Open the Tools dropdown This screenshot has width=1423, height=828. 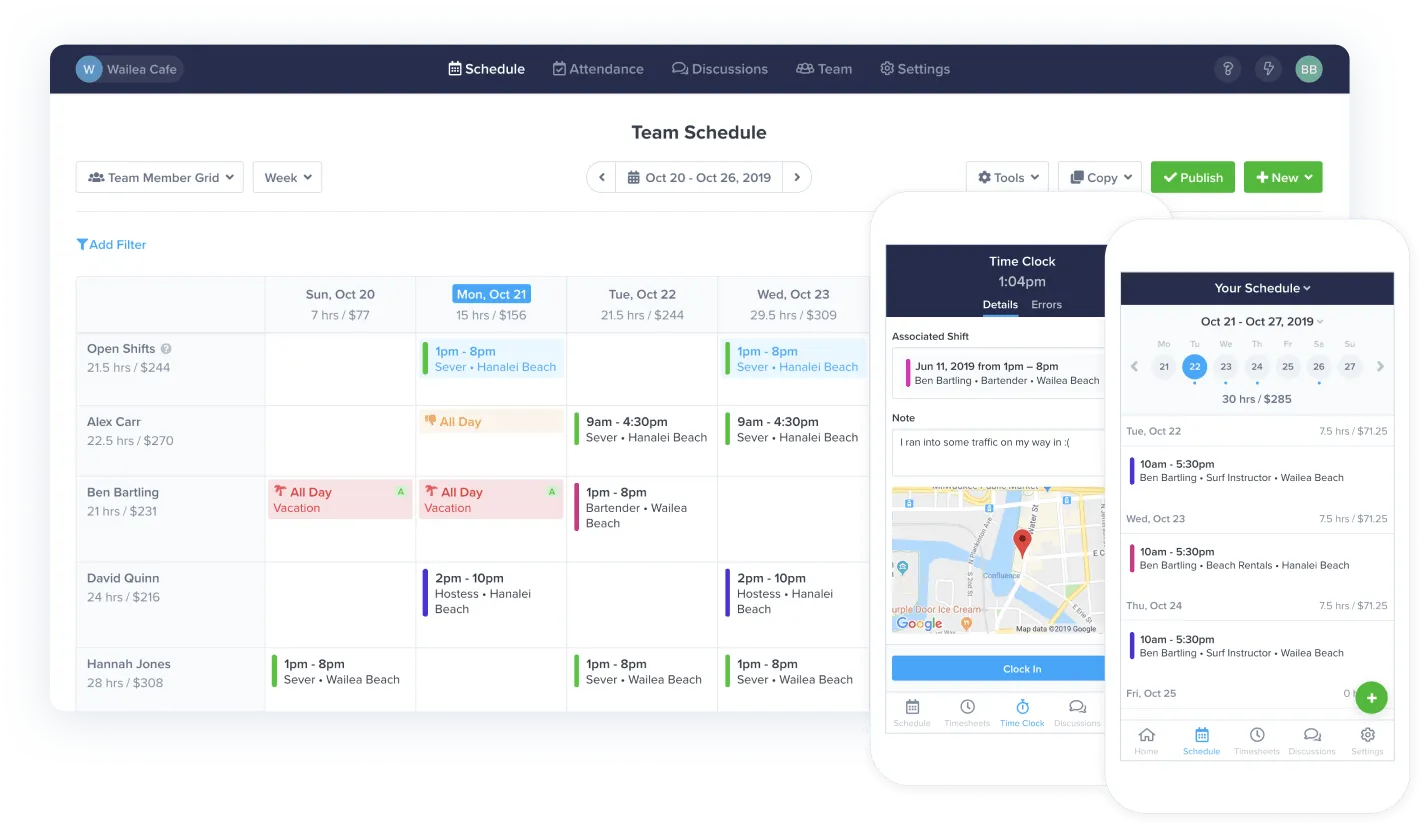pos(1007,177)
